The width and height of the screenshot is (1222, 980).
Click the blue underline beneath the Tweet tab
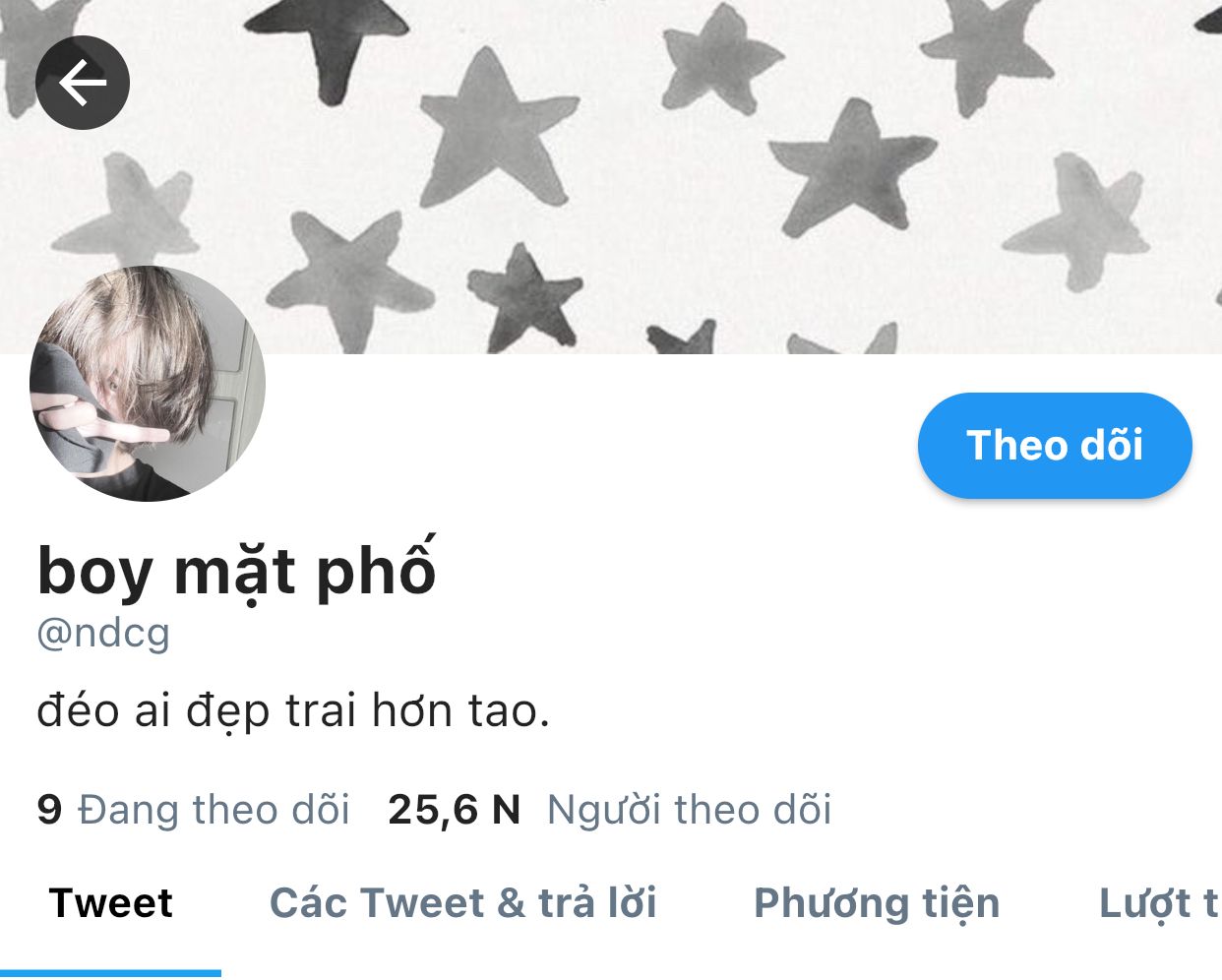click(x=110, y=973)
